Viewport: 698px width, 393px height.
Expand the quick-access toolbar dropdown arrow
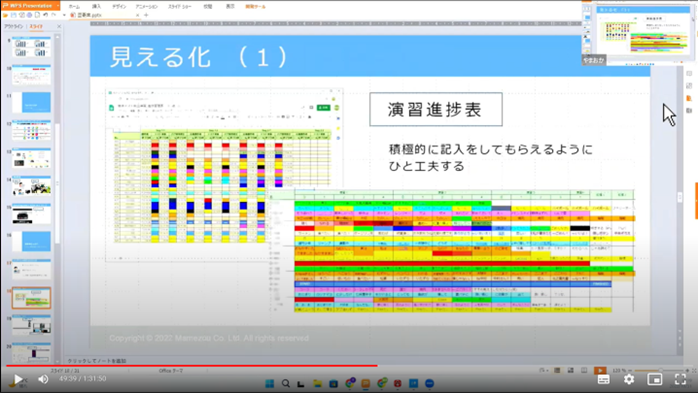coord(64,15)
